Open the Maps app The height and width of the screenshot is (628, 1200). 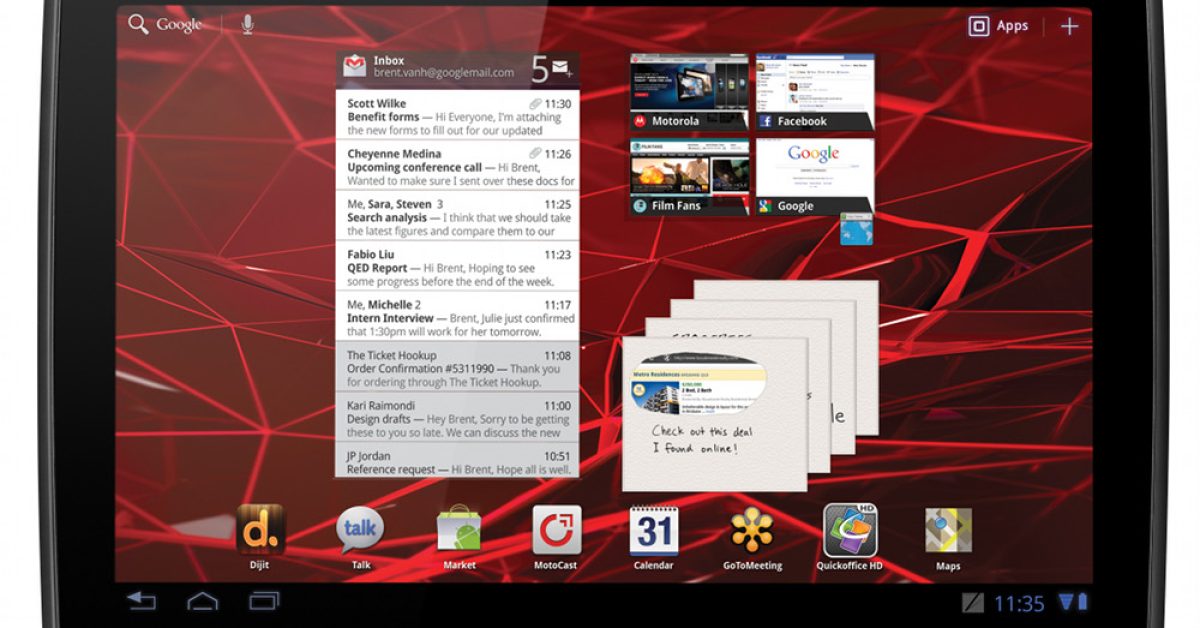tap(947, 531)
